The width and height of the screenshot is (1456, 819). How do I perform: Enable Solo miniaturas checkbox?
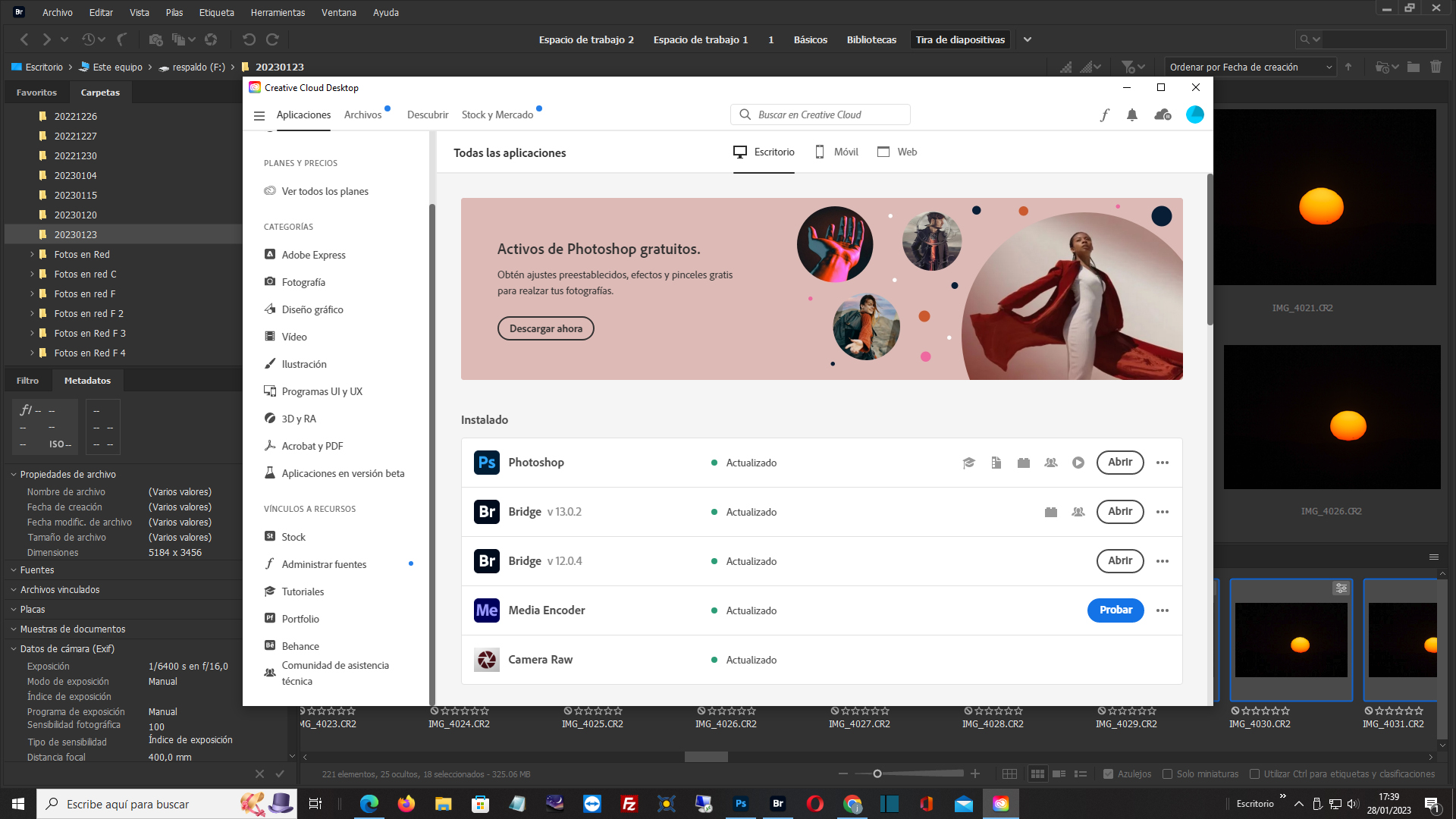[1168, 774]
